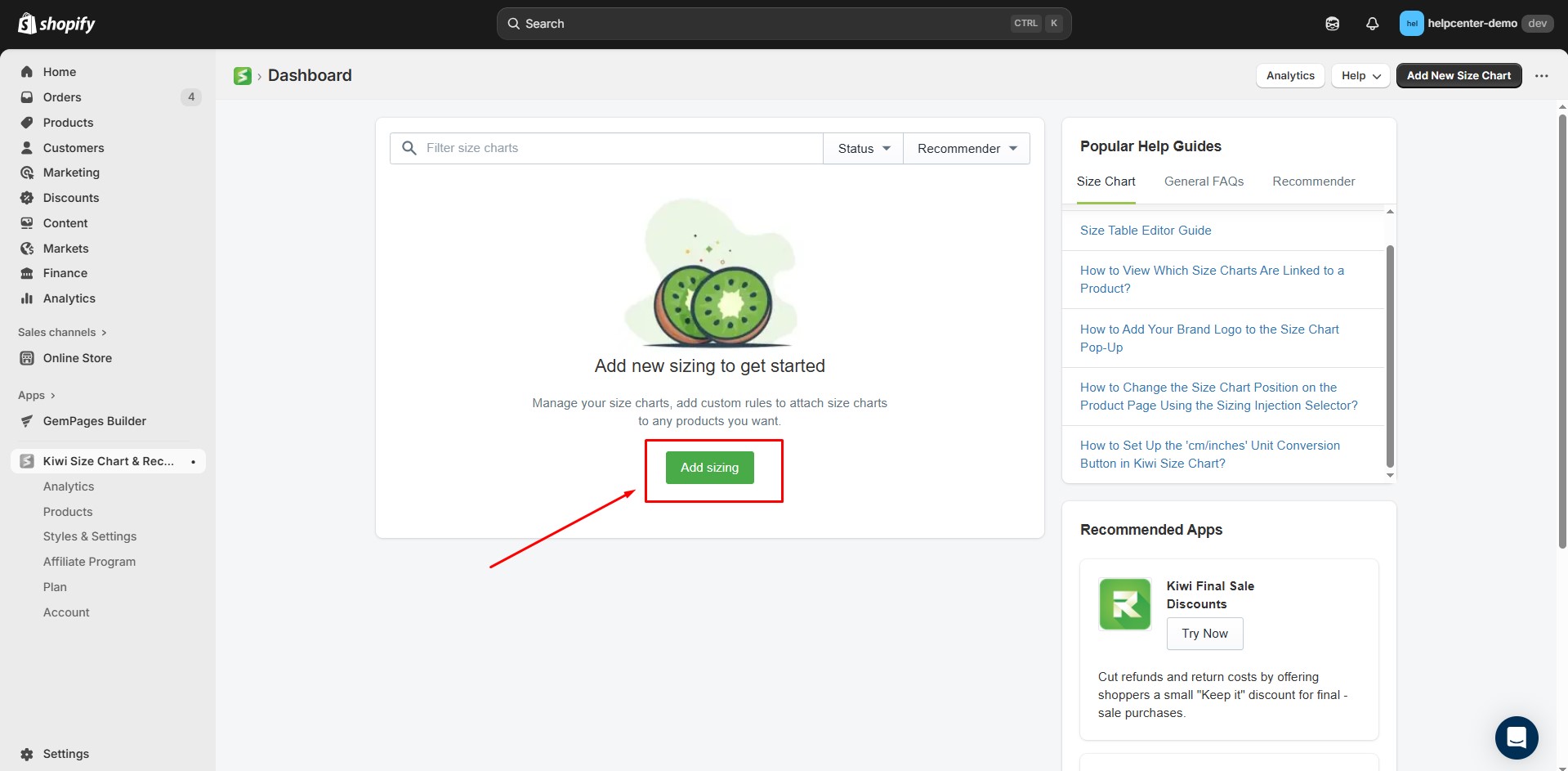Click the GemPages Builder icon

pos(27,421)
